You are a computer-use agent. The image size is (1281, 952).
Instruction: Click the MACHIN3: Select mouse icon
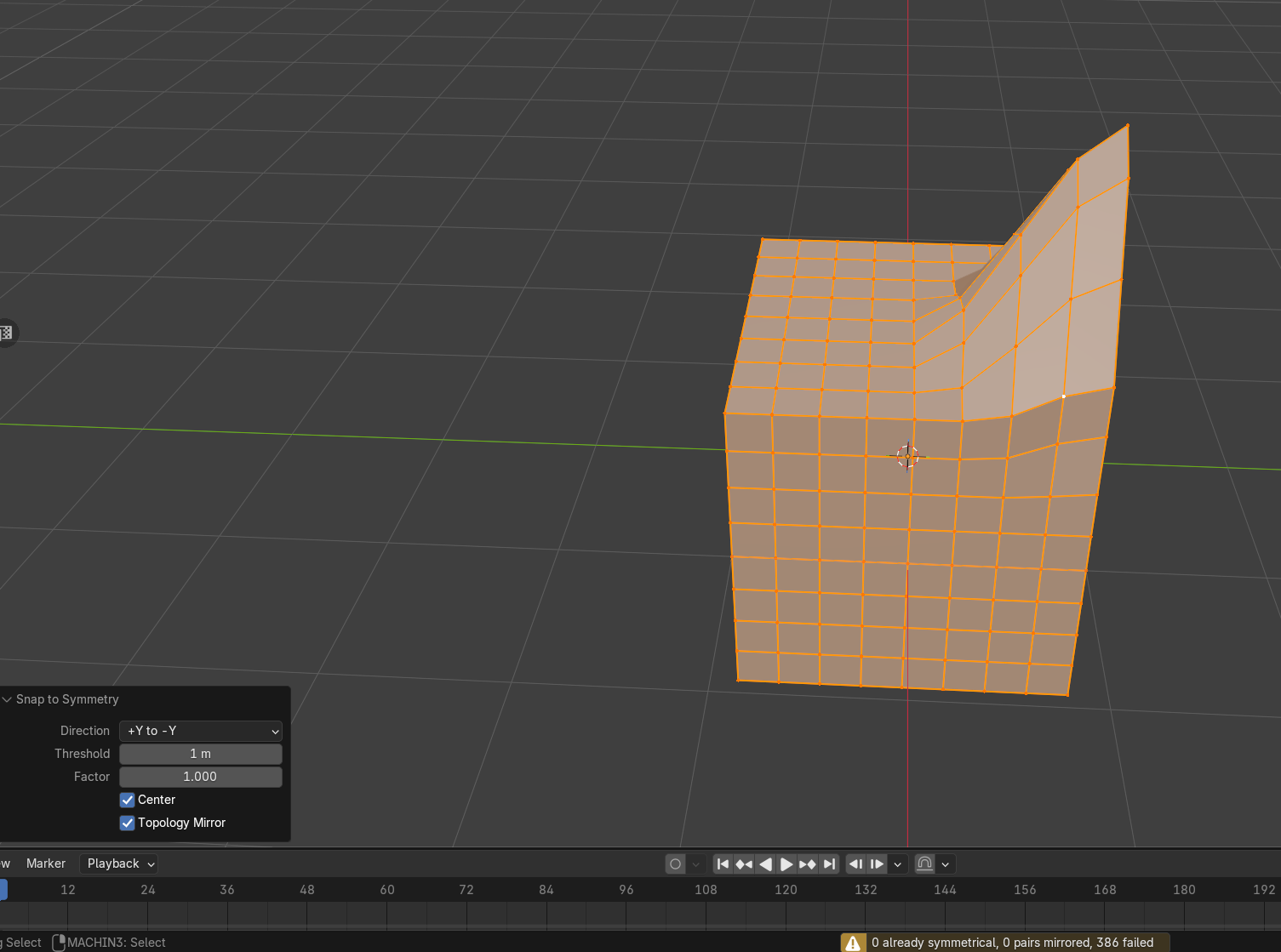(x=59, y=943)
